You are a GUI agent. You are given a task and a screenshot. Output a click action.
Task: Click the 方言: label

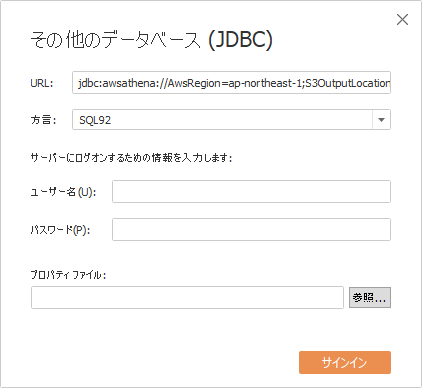click(x=43, y=120)
